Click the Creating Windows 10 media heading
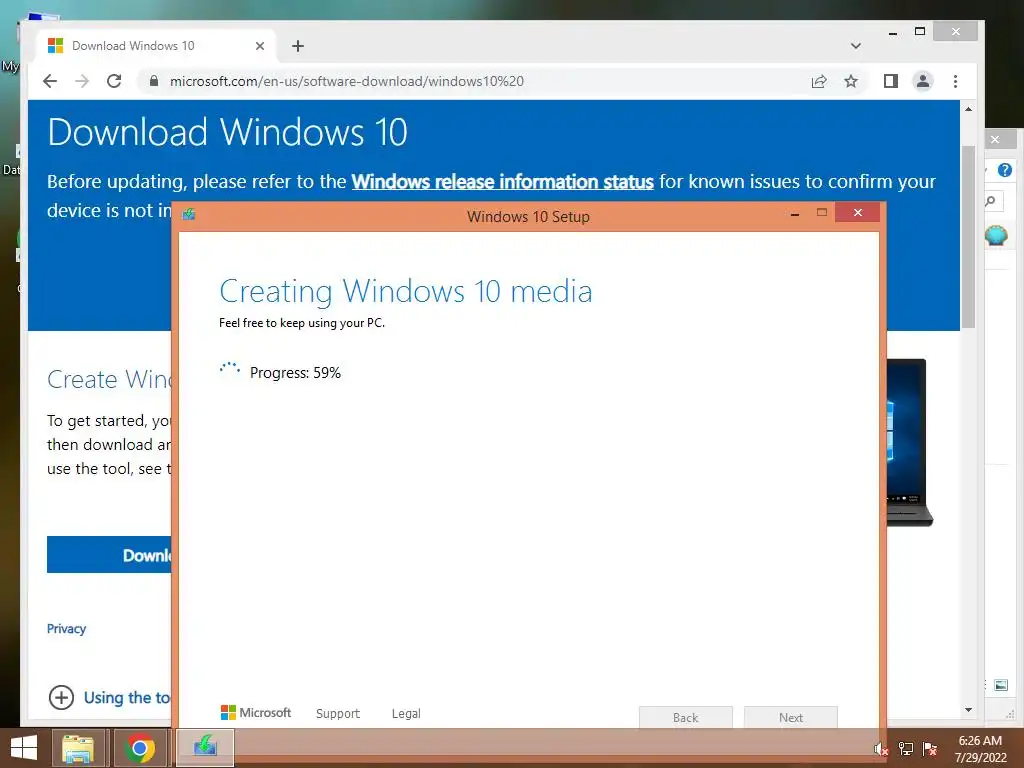1024x768 pixels. [406, 291]
